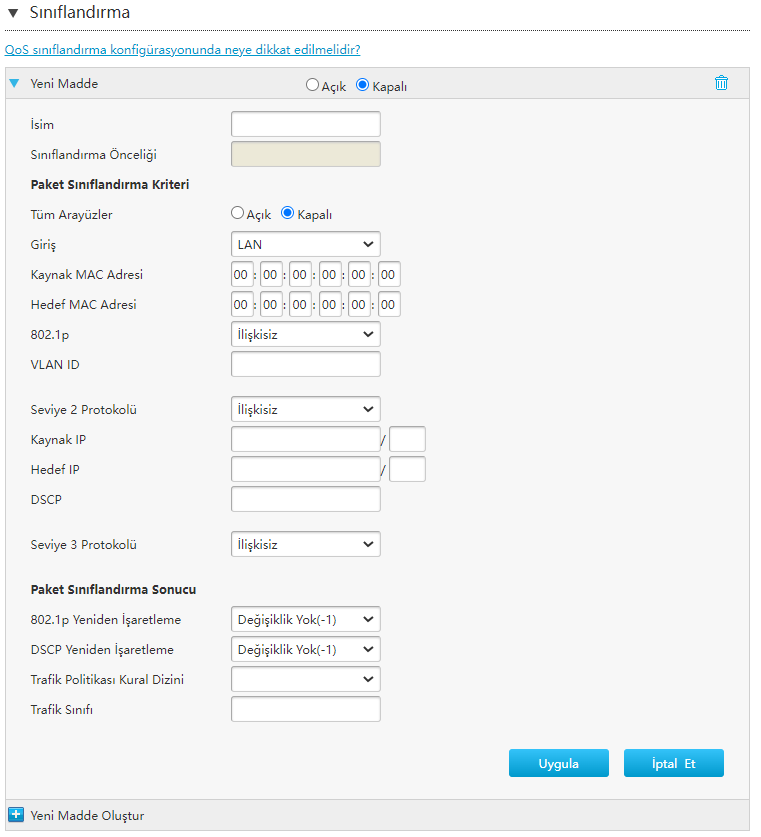
Task: Select the Kapalı radio for Yeni Madde
Action: (363, 85)
